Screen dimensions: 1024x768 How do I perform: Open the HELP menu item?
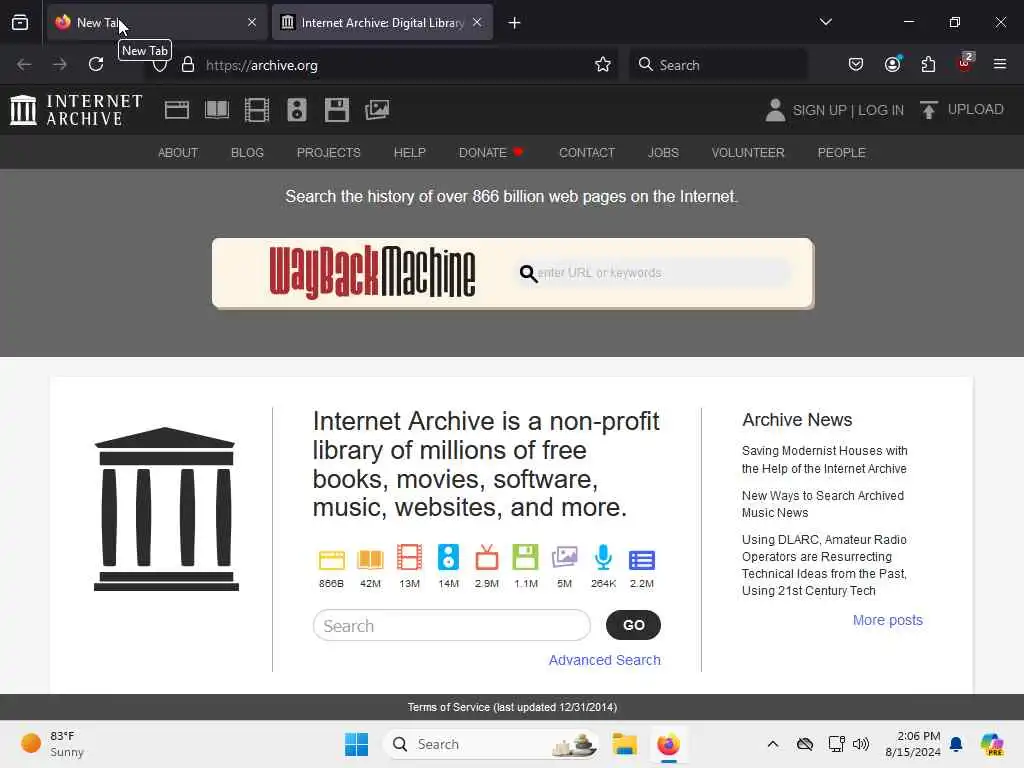click(x=409, y=153)
